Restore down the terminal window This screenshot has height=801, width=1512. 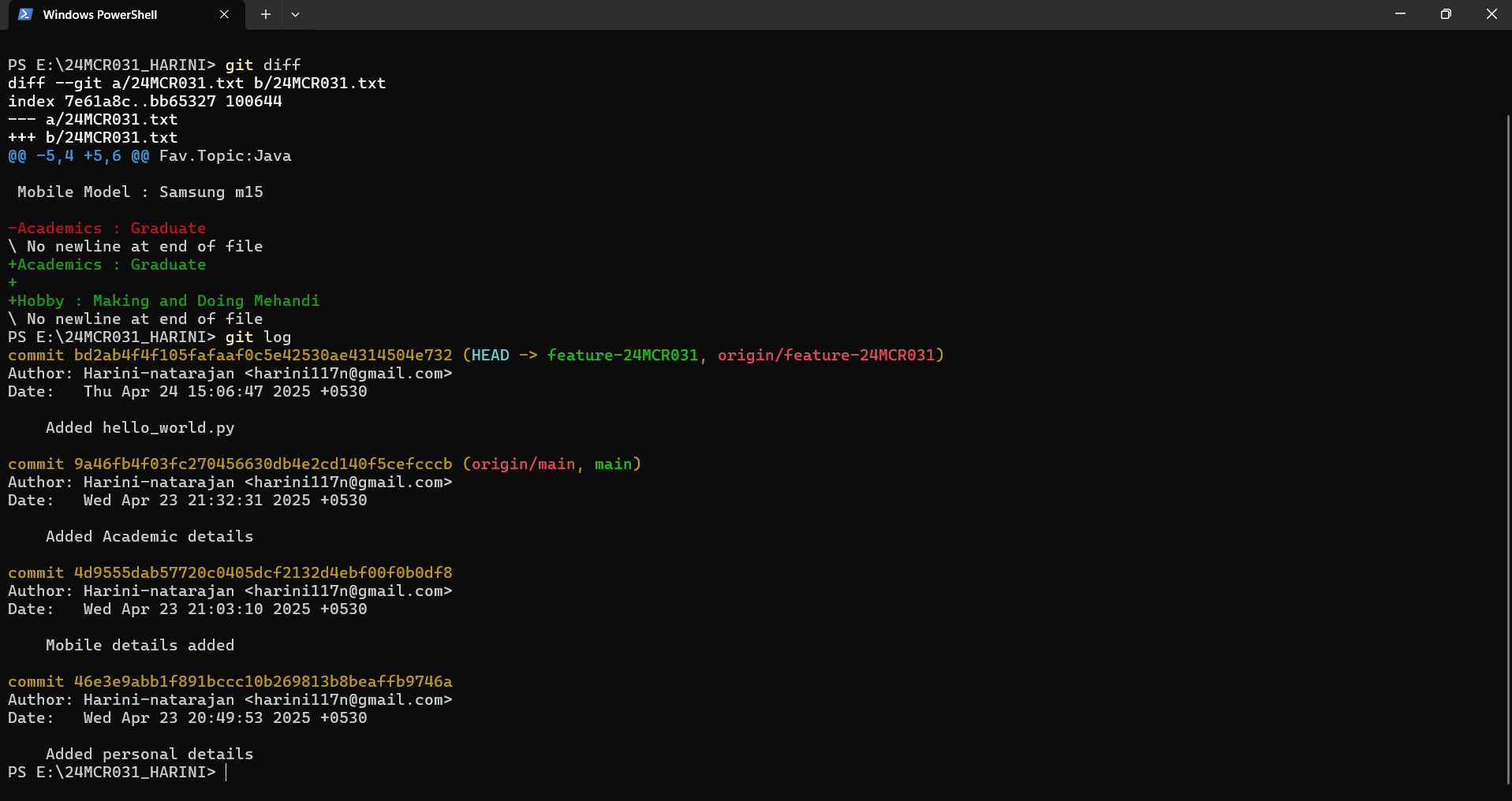tap(1445, 14)
